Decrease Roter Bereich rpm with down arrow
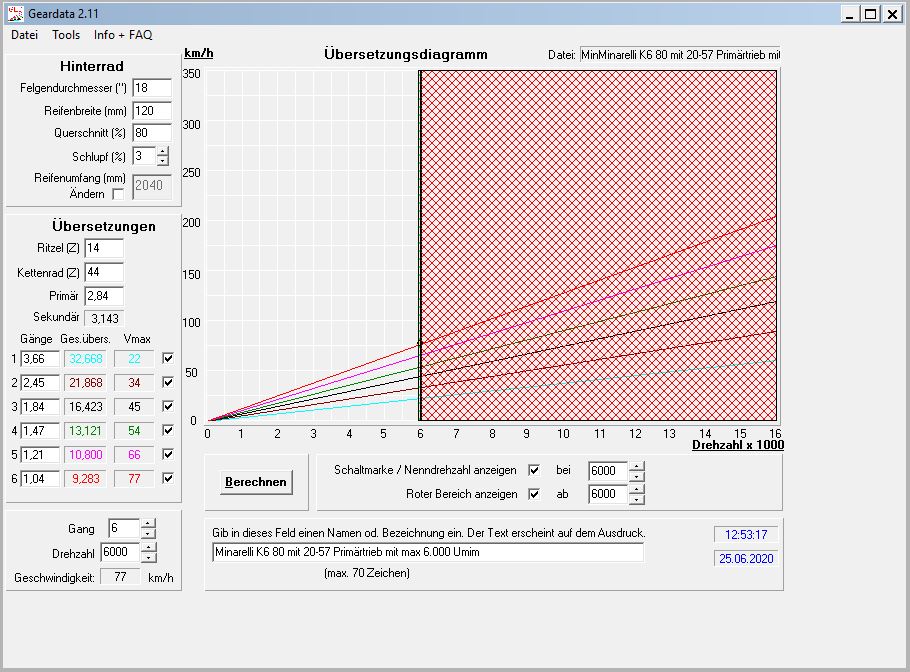Viewport: 910px width, 672px height. (636, 499)
